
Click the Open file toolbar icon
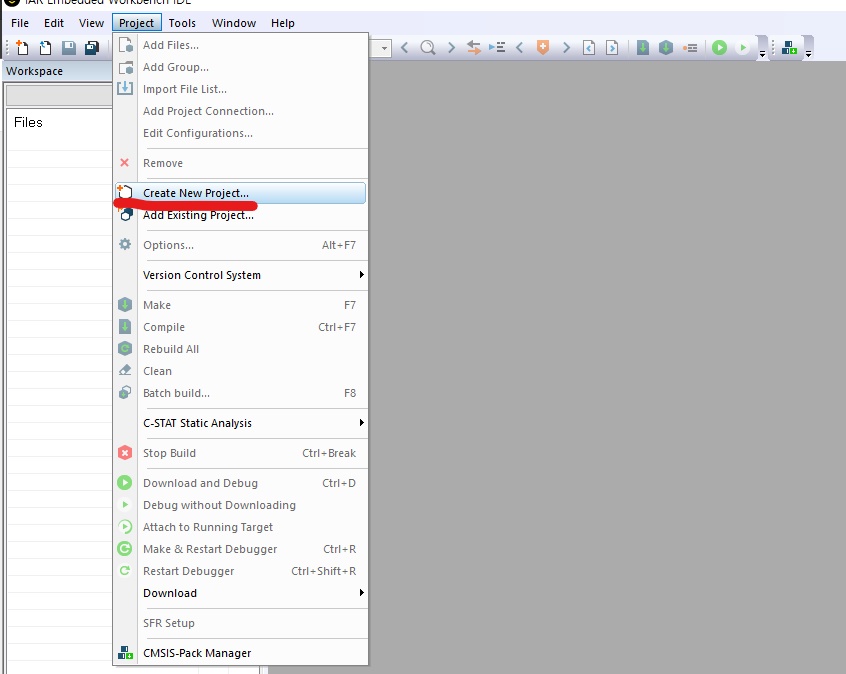[45, 47]
